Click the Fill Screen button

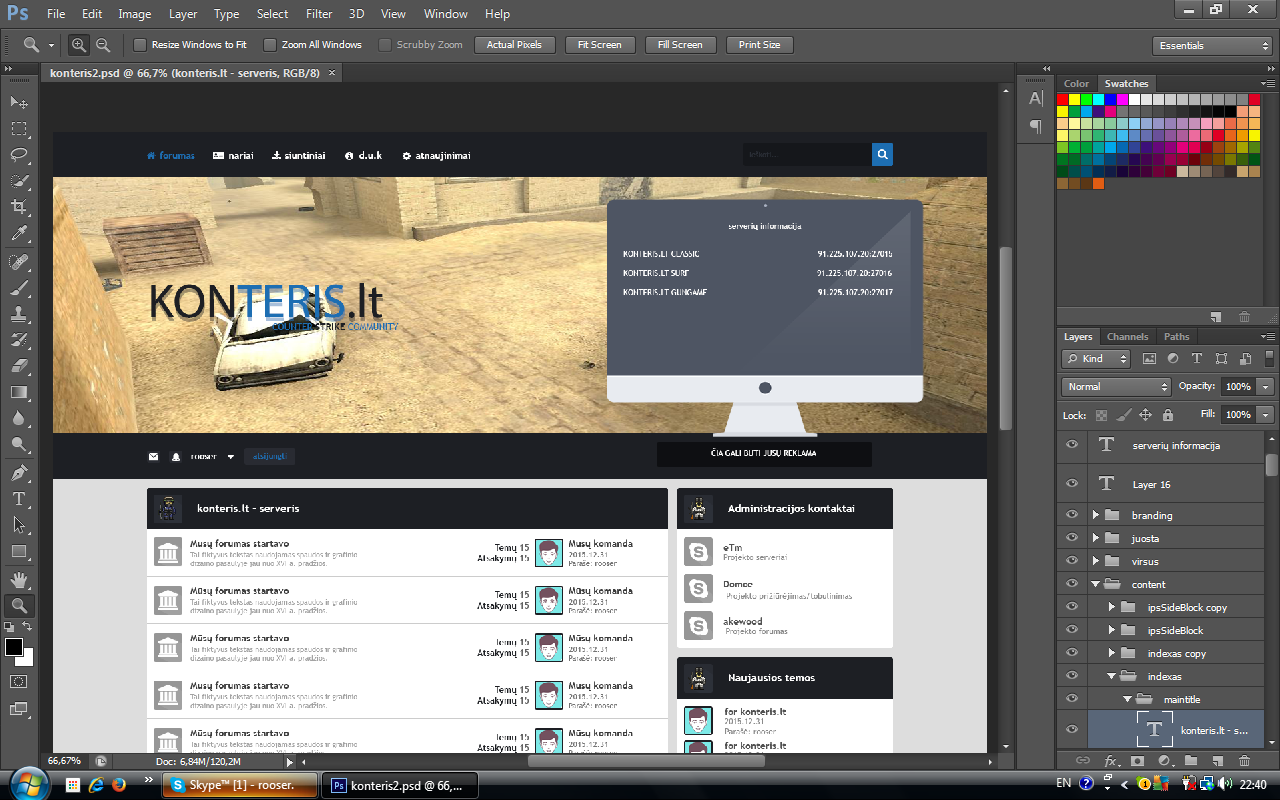point(680,45)
